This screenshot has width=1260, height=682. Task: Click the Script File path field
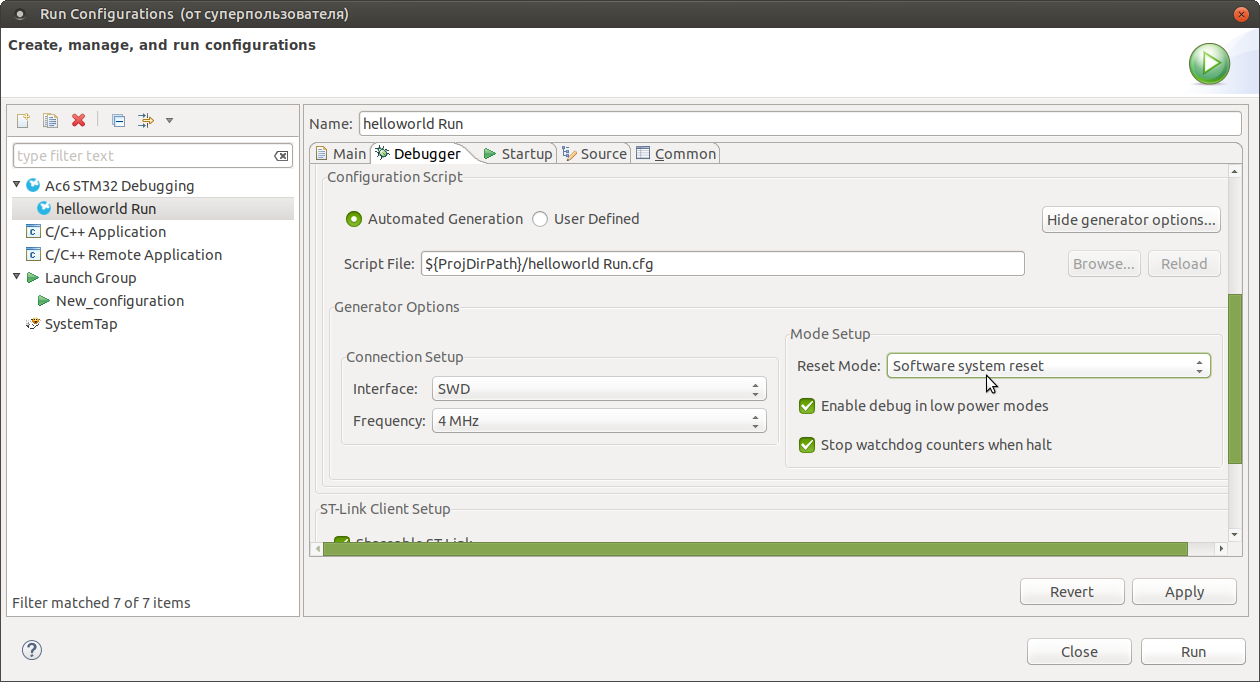tap(722, 264)
